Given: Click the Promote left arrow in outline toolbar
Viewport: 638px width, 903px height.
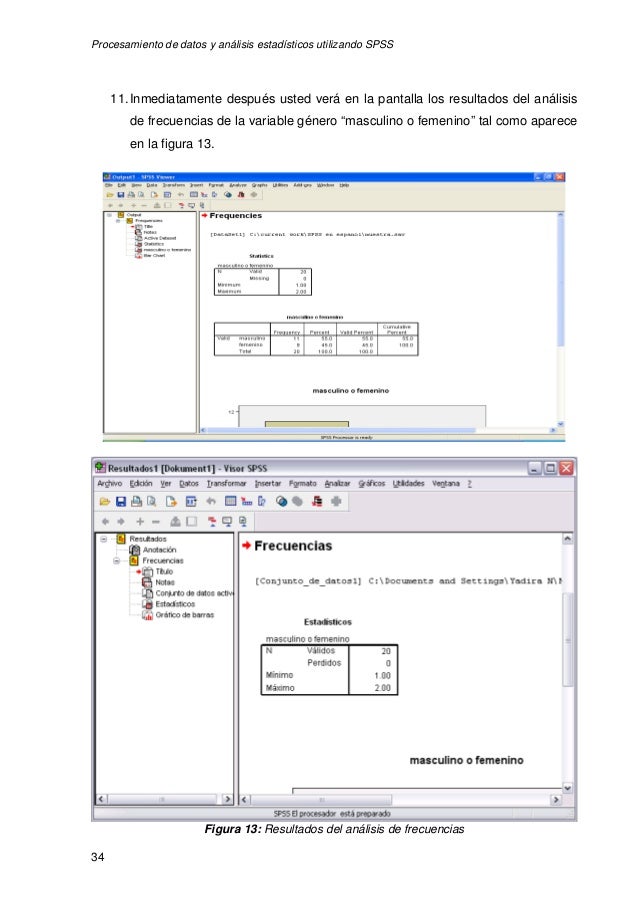Looking at the screenshot, I should pos(105,522).
